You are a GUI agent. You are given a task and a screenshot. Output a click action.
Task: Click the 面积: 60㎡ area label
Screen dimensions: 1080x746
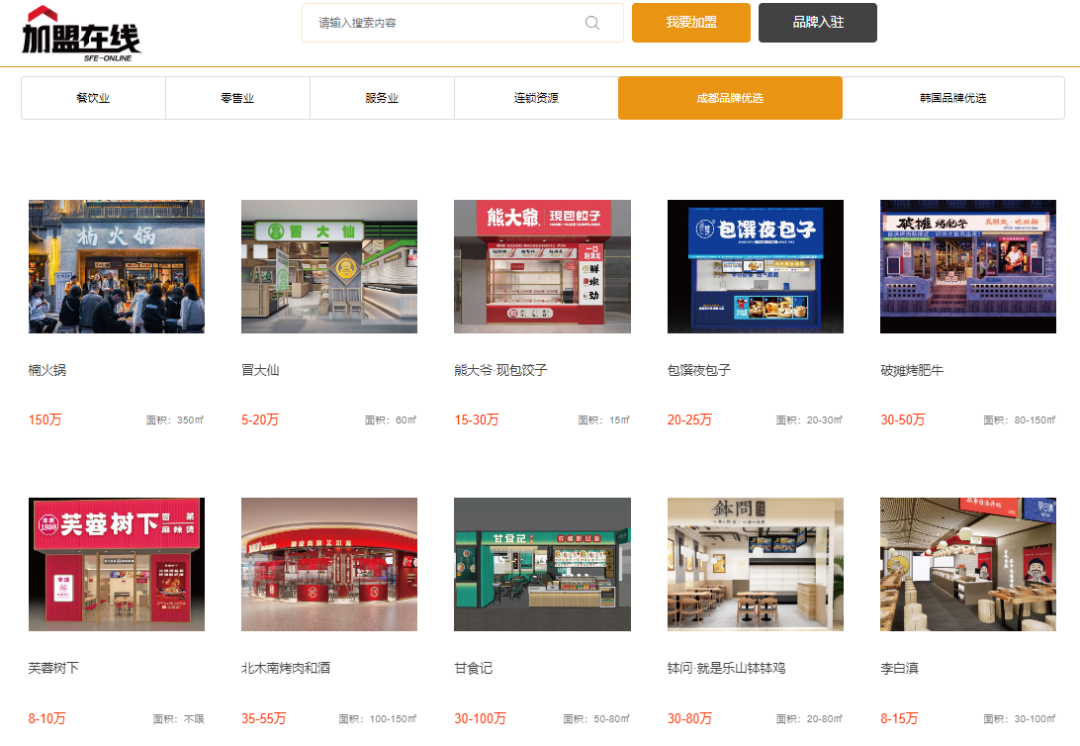(x=391, y=420)
